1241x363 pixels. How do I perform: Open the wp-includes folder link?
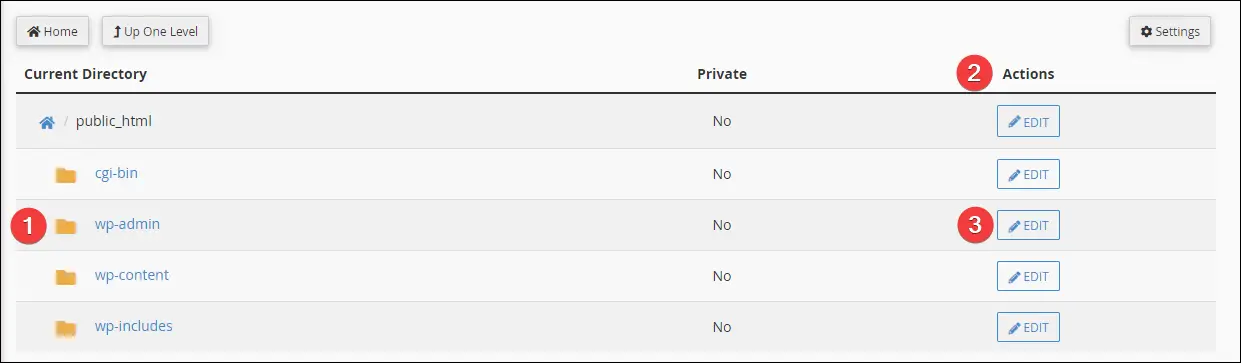coord(133,326)
